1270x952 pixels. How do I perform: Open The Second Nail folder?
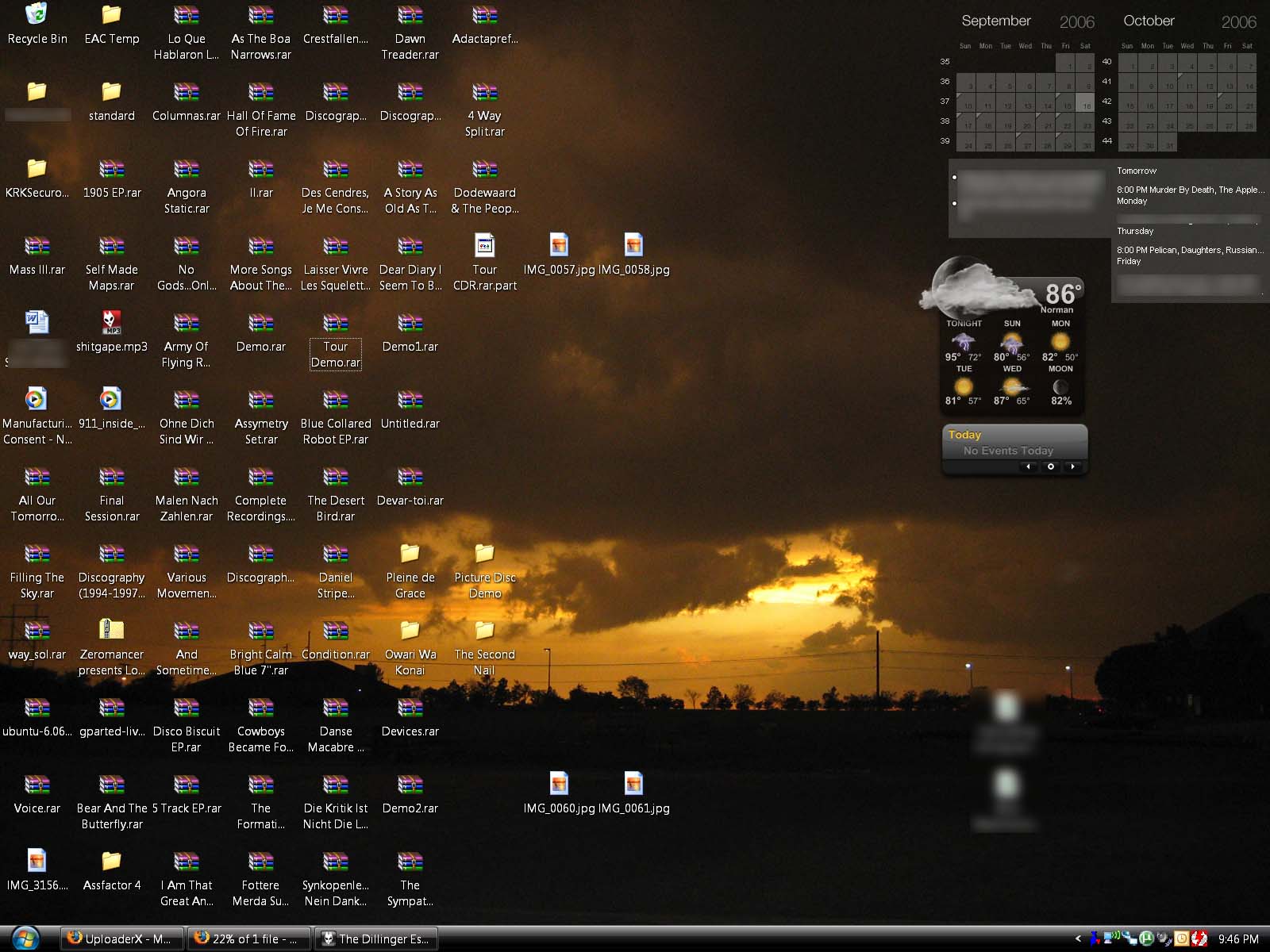click(x=484, y=647)
